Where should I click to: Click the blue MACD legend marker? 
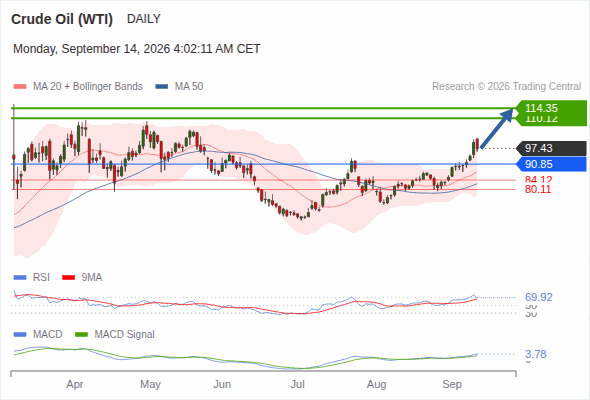[20, 335]
